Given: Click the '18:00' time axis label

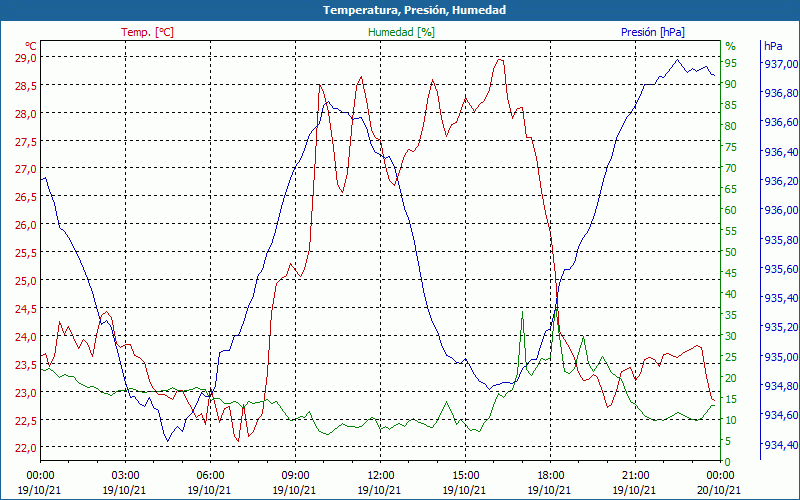Looking at the screenshot, I should (x=550, y=476).
